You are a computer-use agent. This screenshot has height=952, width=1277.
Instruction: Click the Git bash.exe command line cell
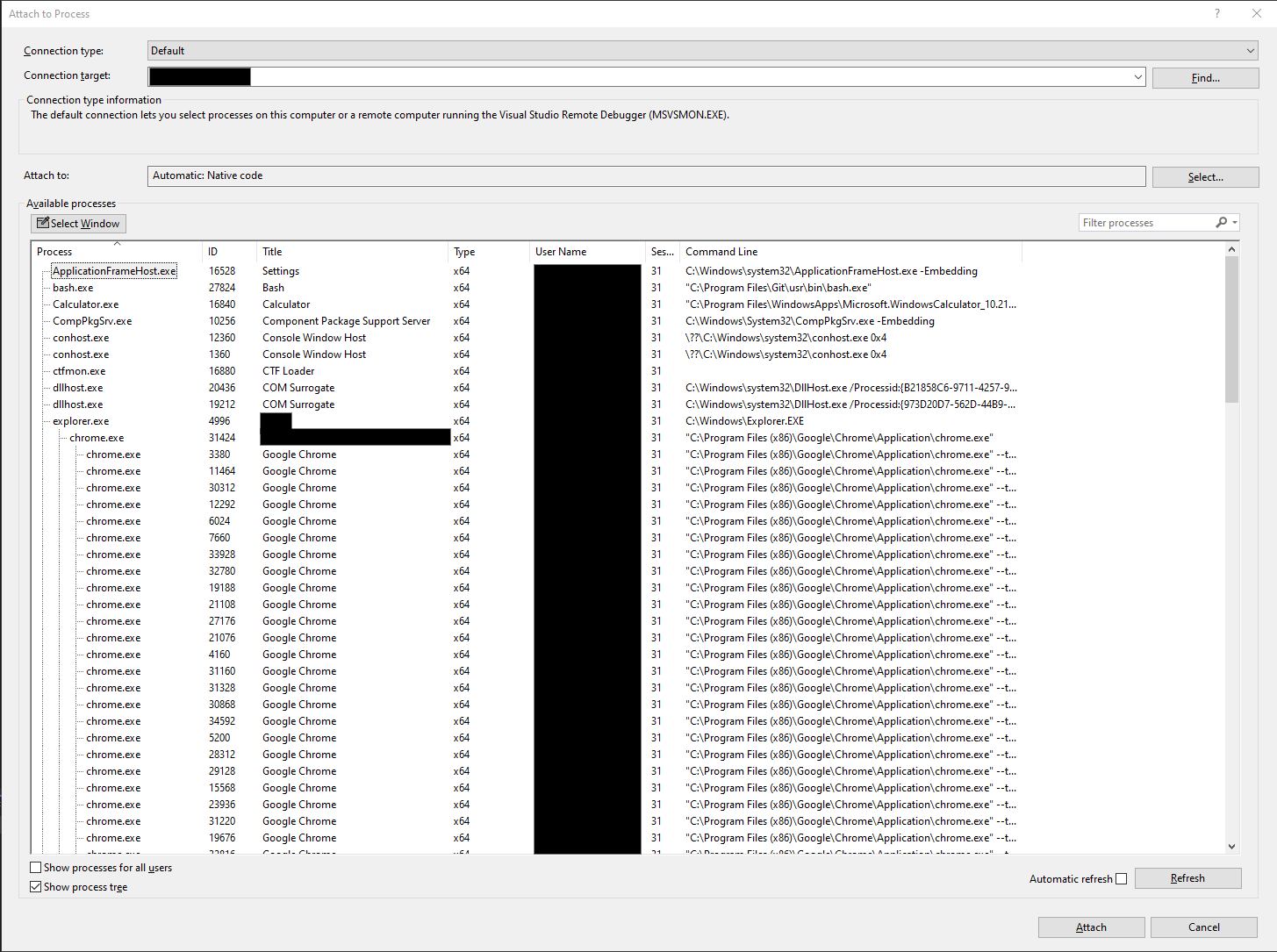pos(778,288)
